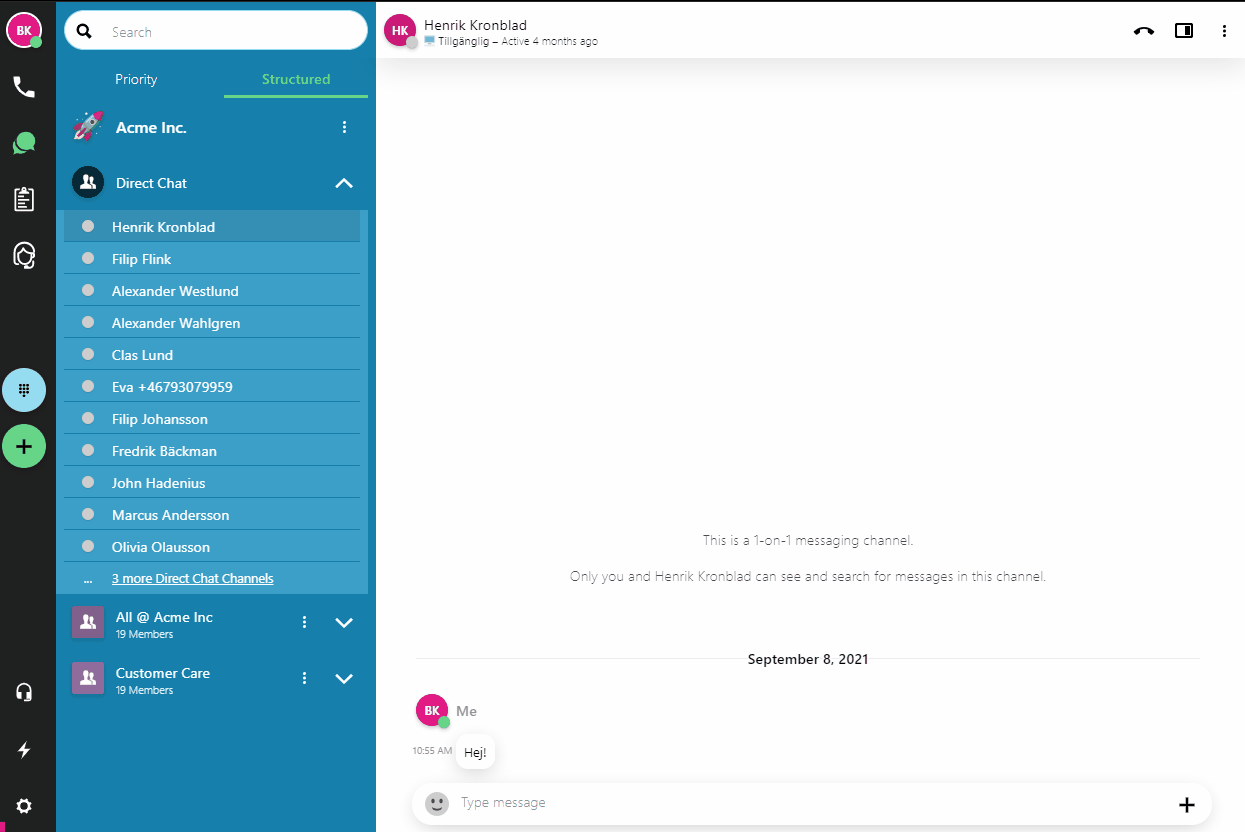1245x832 pixels.
Task: Click the 'Hej!' message bubble
Action: 475,752
